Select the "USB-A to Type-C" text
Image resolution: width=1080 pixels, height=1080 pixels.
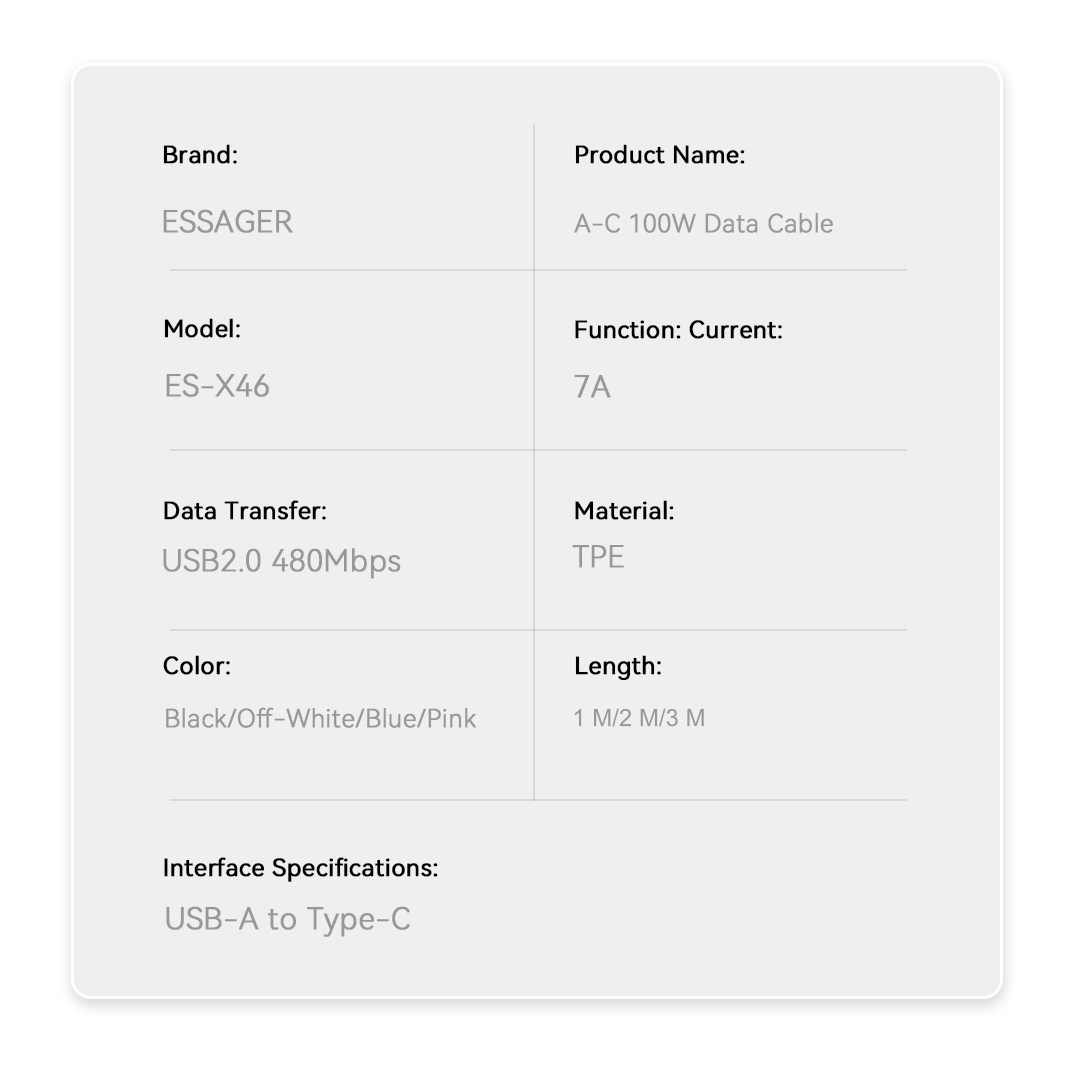tap(287, 919)
